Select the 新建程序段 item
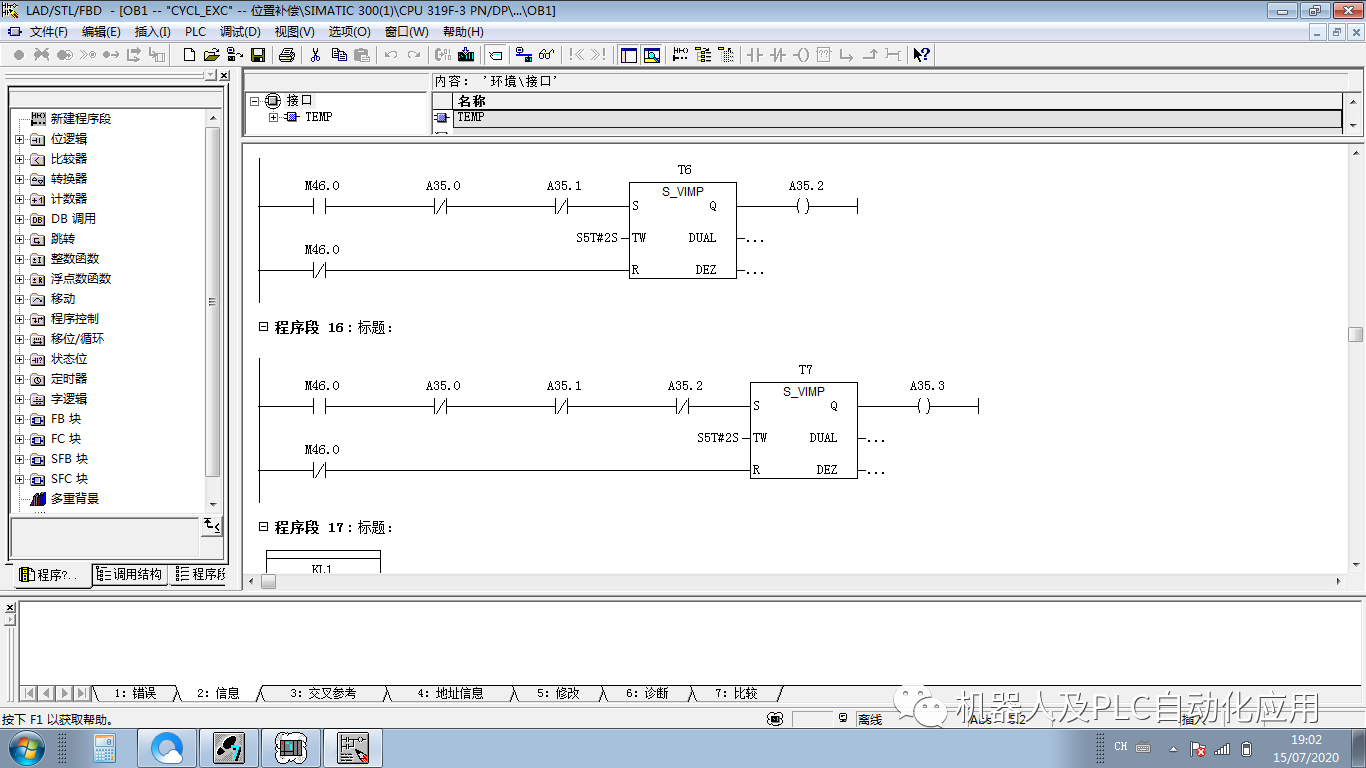Screen dimensions: 1366x768 (x=81, y=119)
